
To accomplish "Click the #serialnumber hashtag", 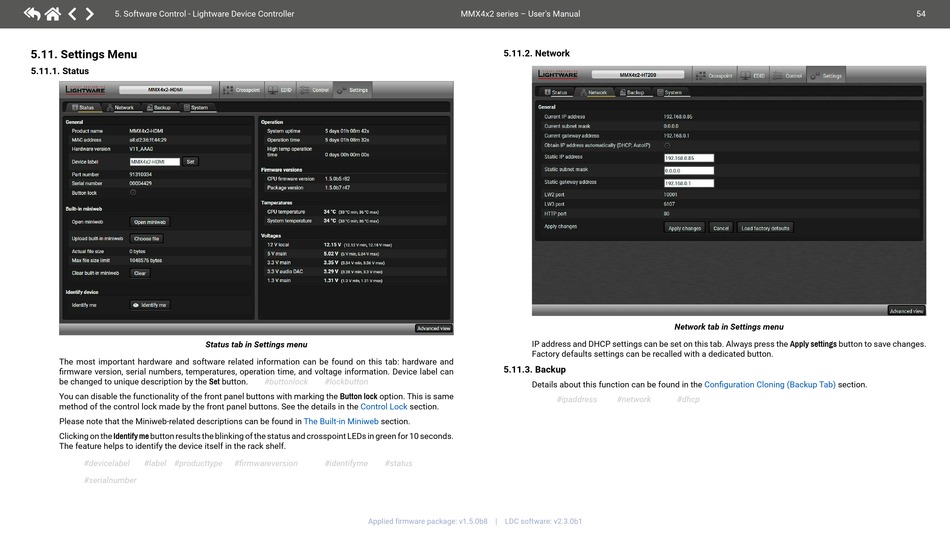I will click(x=110, y=480).
